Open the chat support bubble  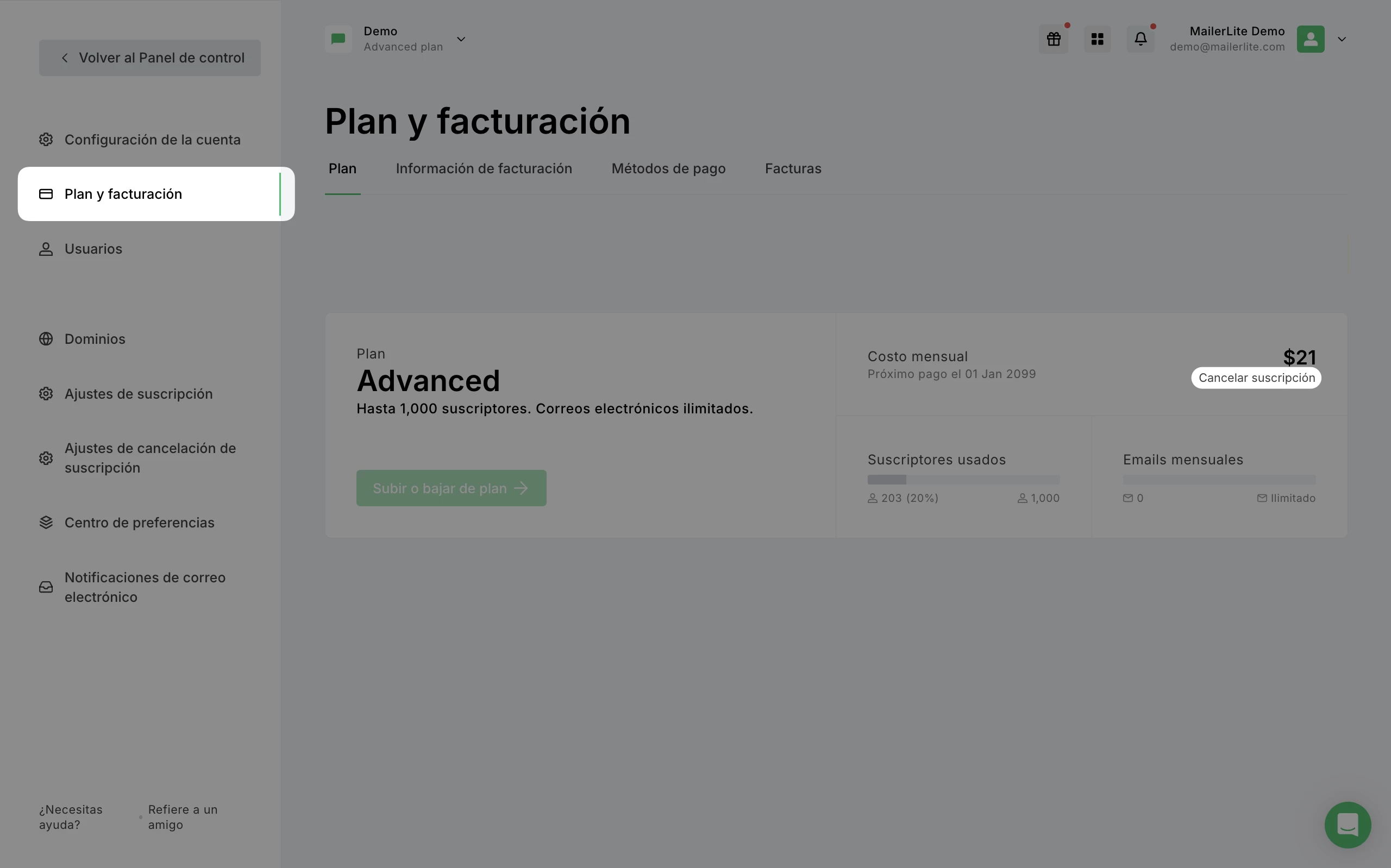pyautogui.click(x=1347, y=825)
